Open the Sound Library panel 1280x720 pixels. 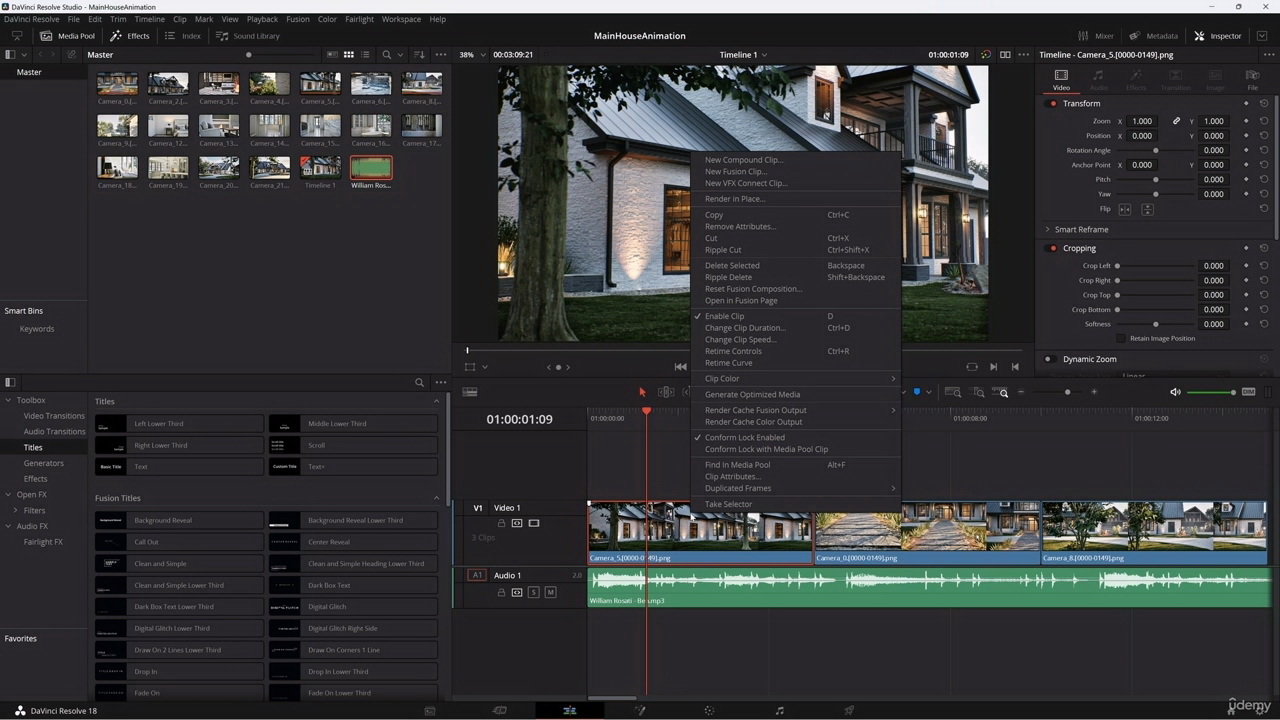248,36
